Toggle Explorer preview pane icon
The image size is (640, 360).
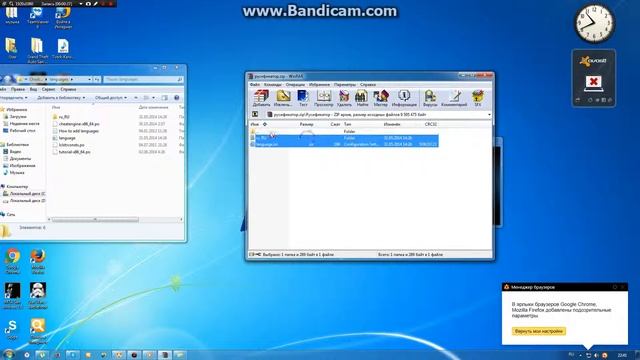pyautogui.click(x=164, y=98)
